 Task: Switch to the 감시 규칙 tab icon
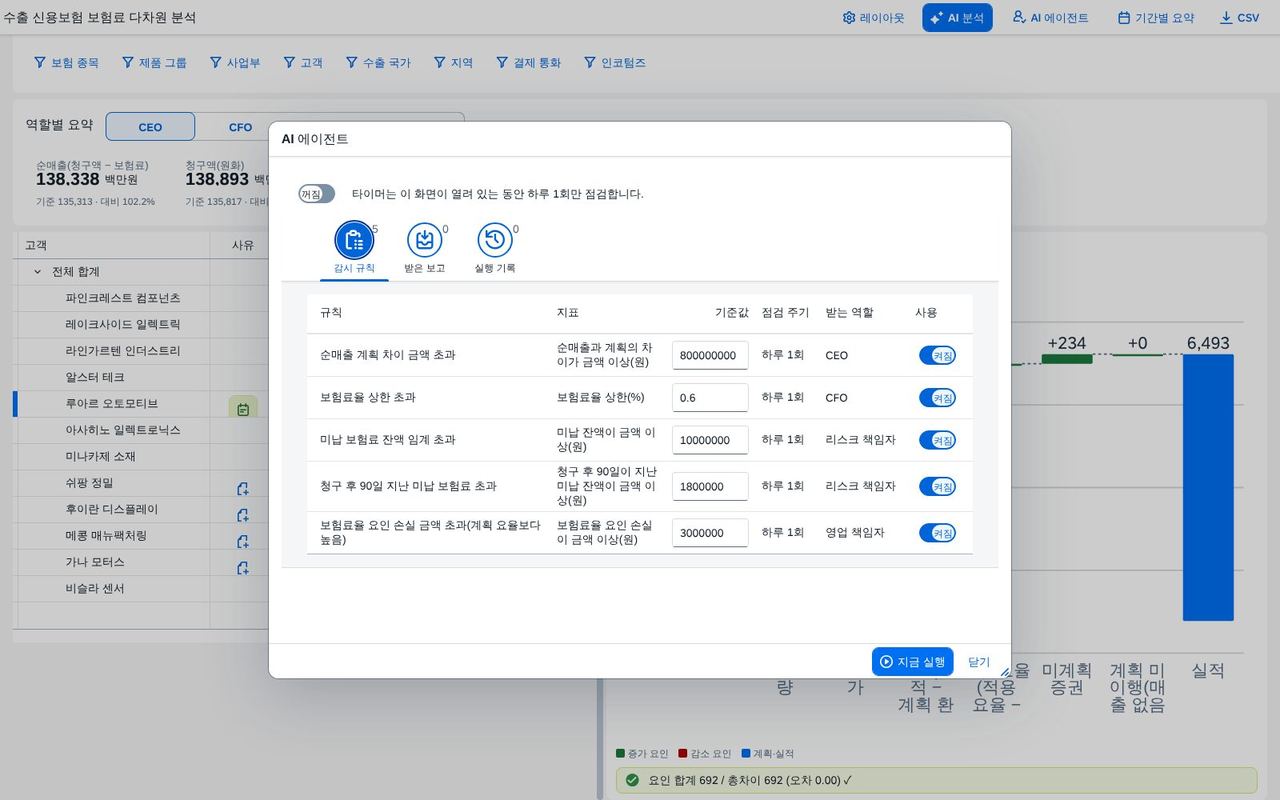(354, 240)
